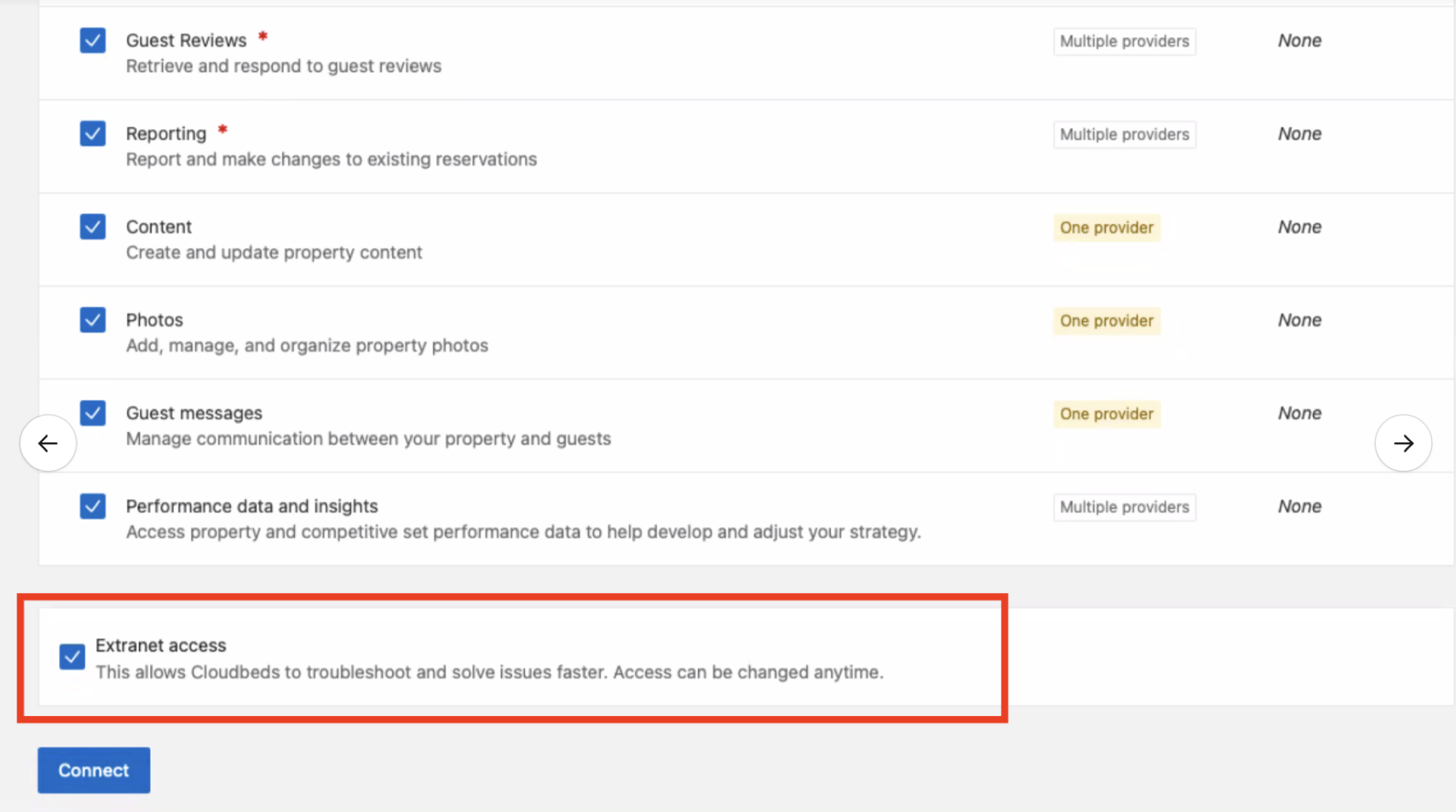The image size is (1456, 812).
Task: Toggle the Reporting checkbox
Action: 92,134
